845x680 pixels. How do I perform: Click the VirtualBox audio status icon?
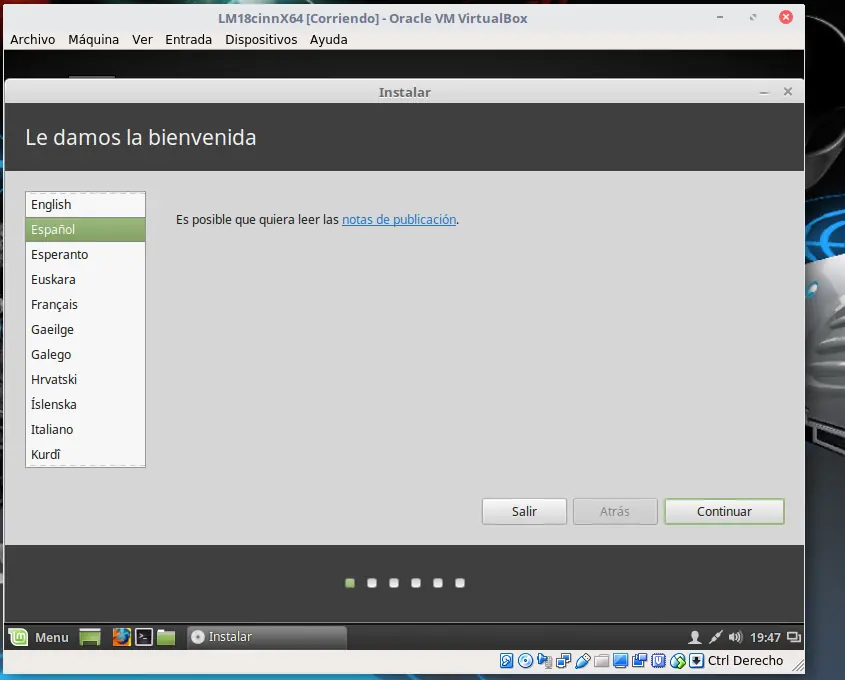pos(544,661)
